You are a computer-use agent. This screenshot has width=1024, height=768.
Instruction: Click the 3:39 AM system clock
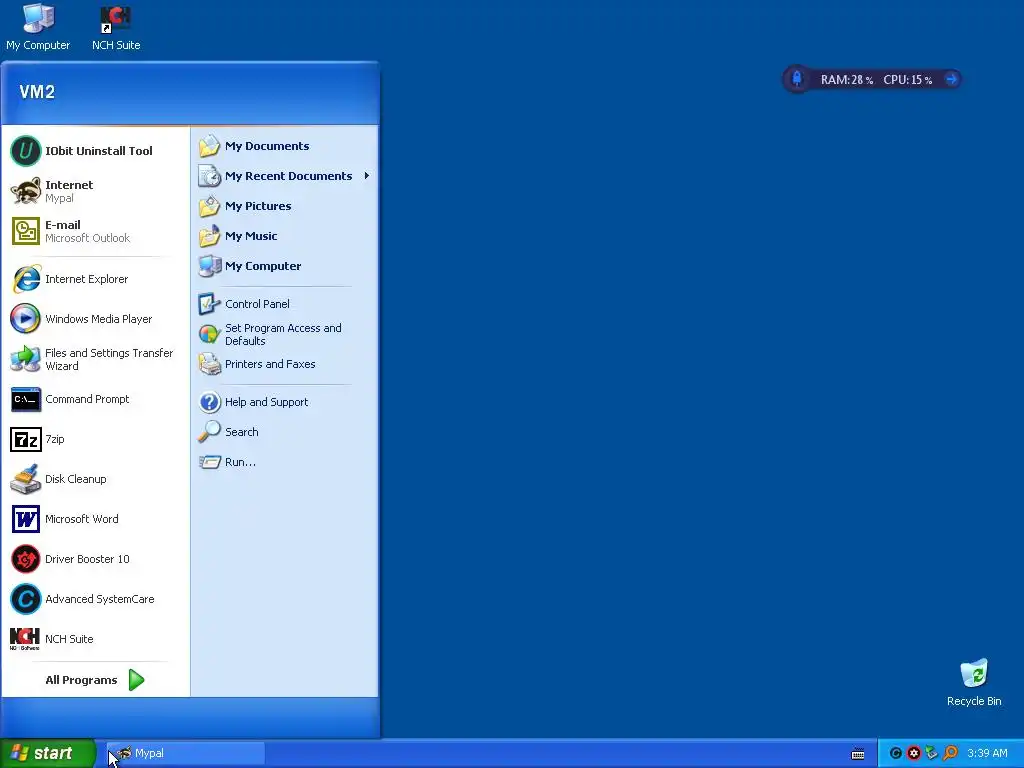(x=987, y=754)
